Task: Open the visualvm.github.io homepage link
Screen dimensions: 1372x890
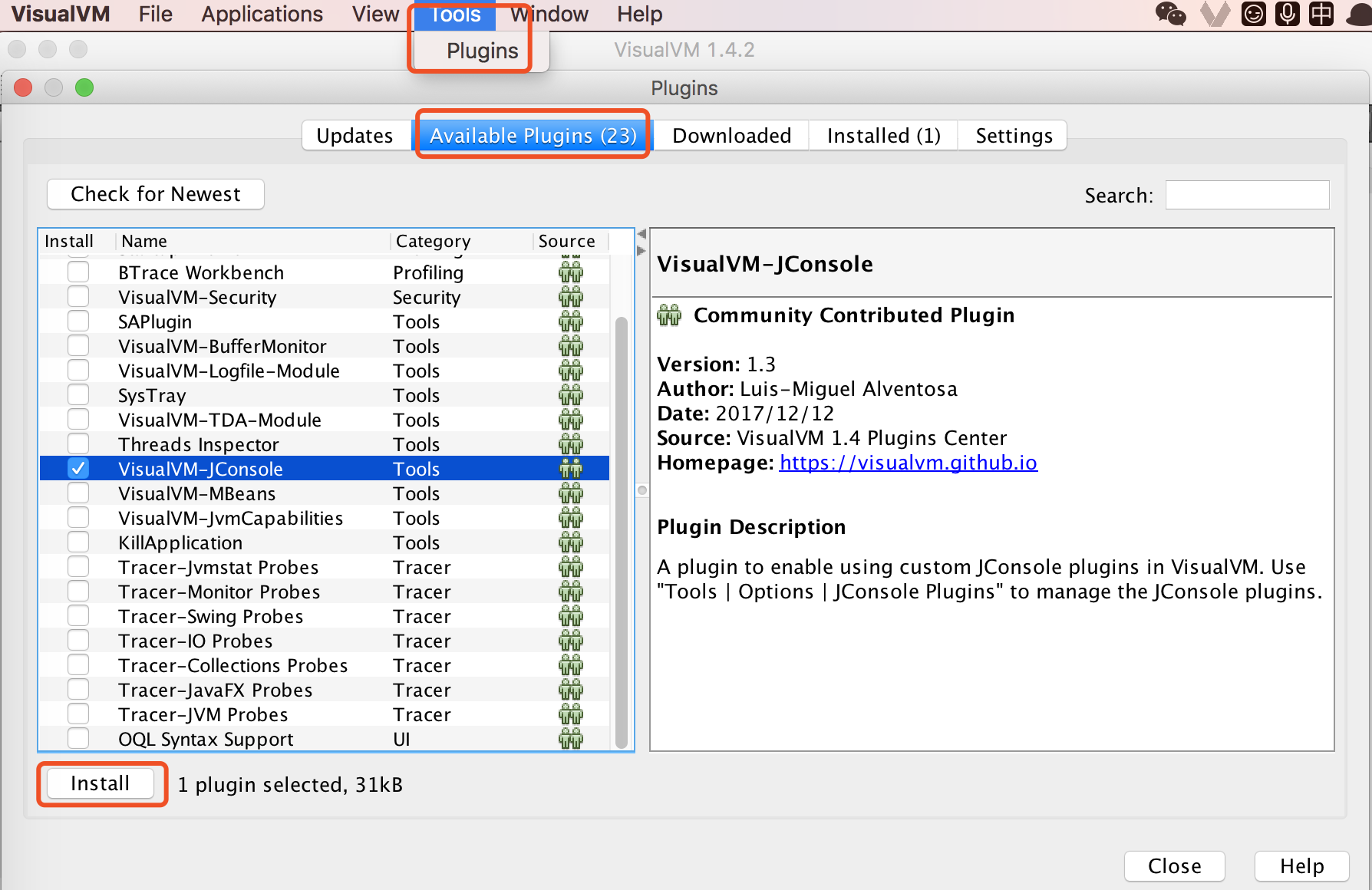Action: [x=909, y=463]
